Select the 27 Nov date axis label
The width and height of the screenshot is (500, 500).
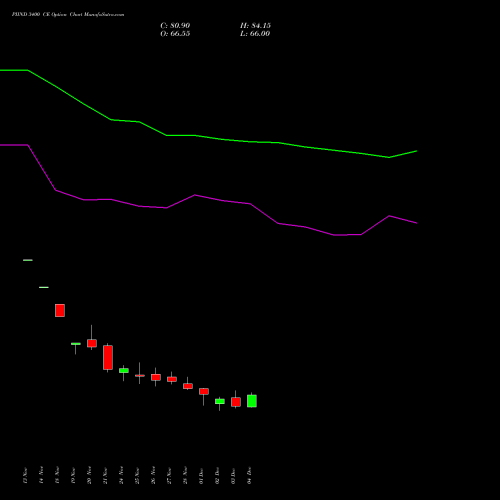tap(170, 476)
